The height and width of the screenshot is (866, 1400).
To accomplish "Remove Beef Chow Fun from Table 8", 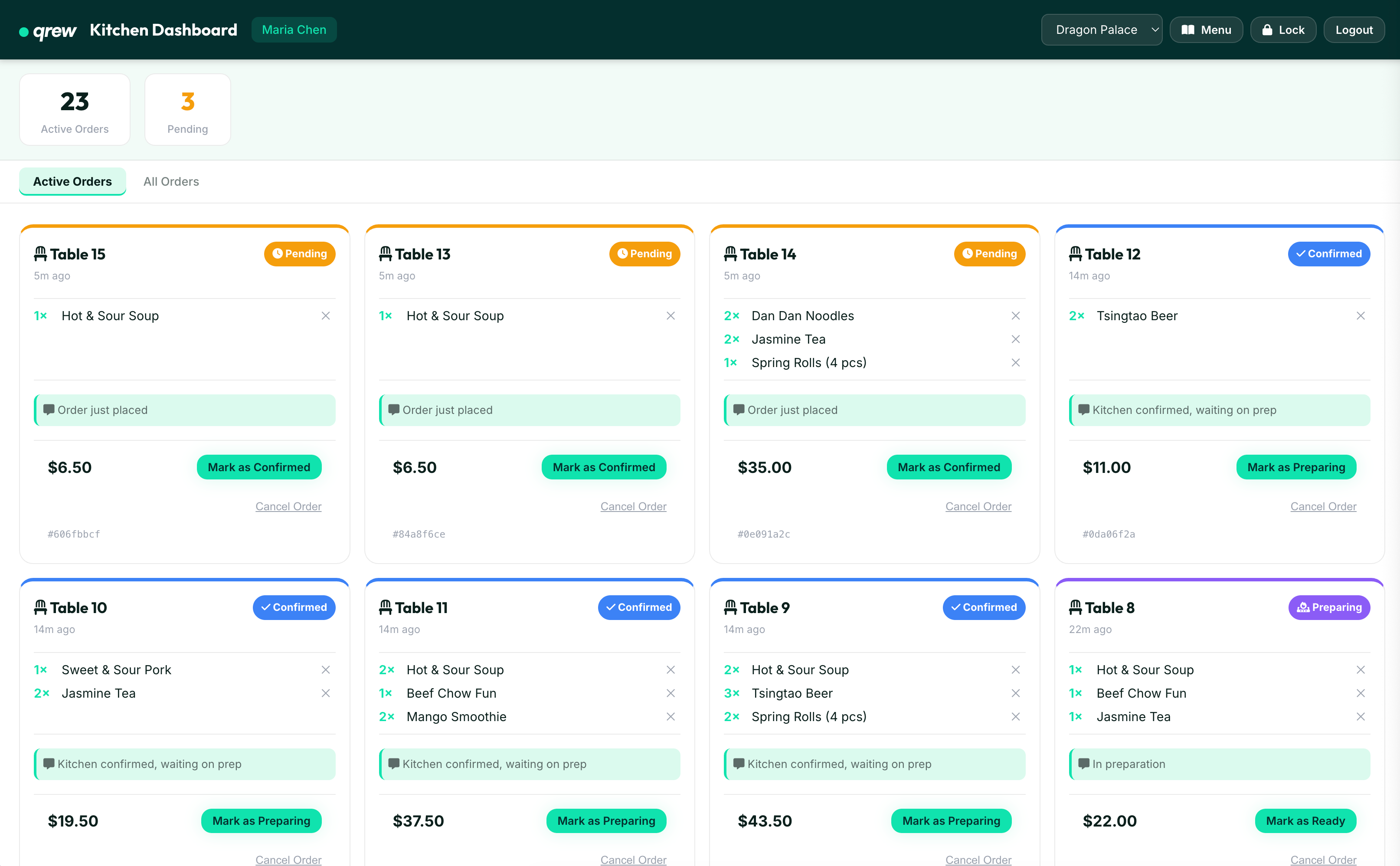I will 1361,693.
